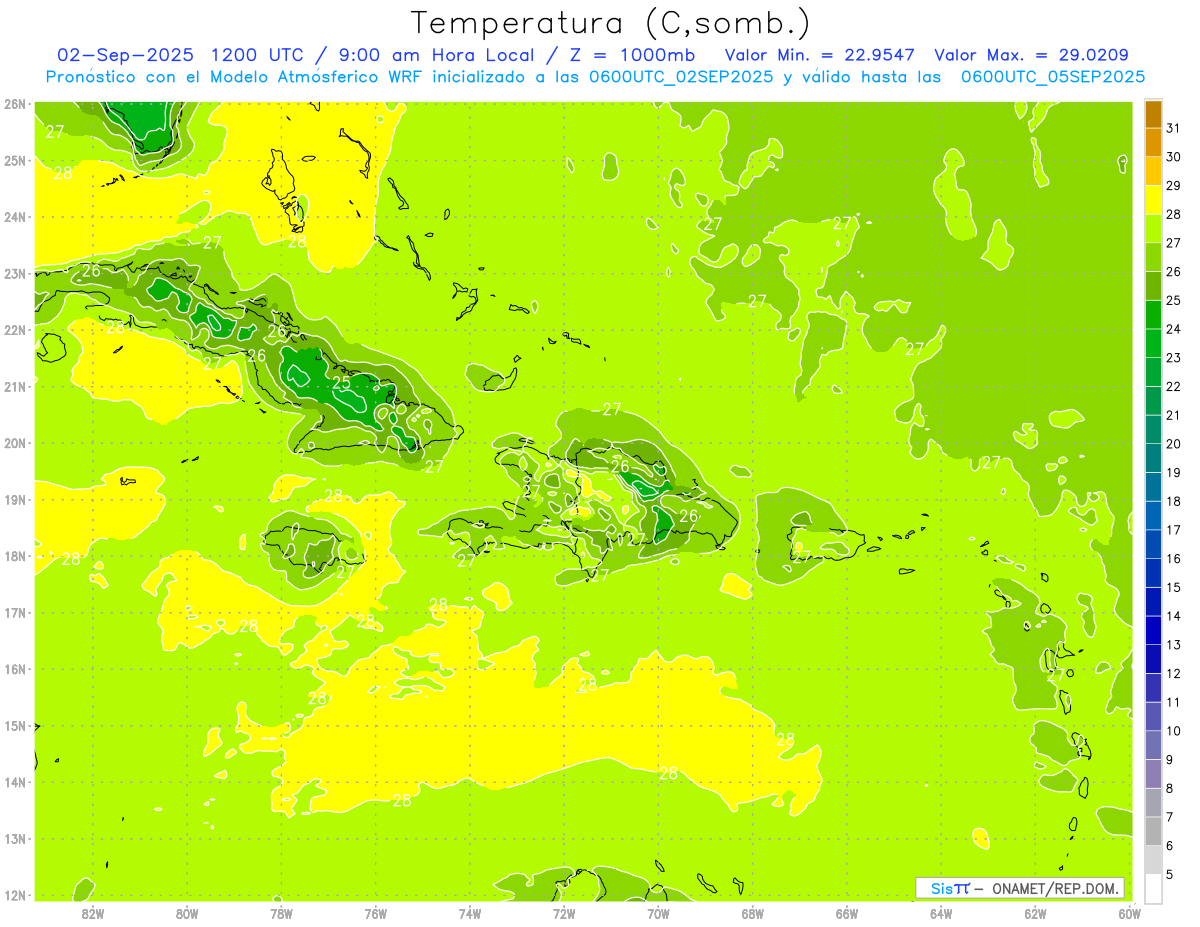Pick the legend color band between 24 and 25
The height and width of the screenshot is (927, 1200).
[x=1153, y=315]
